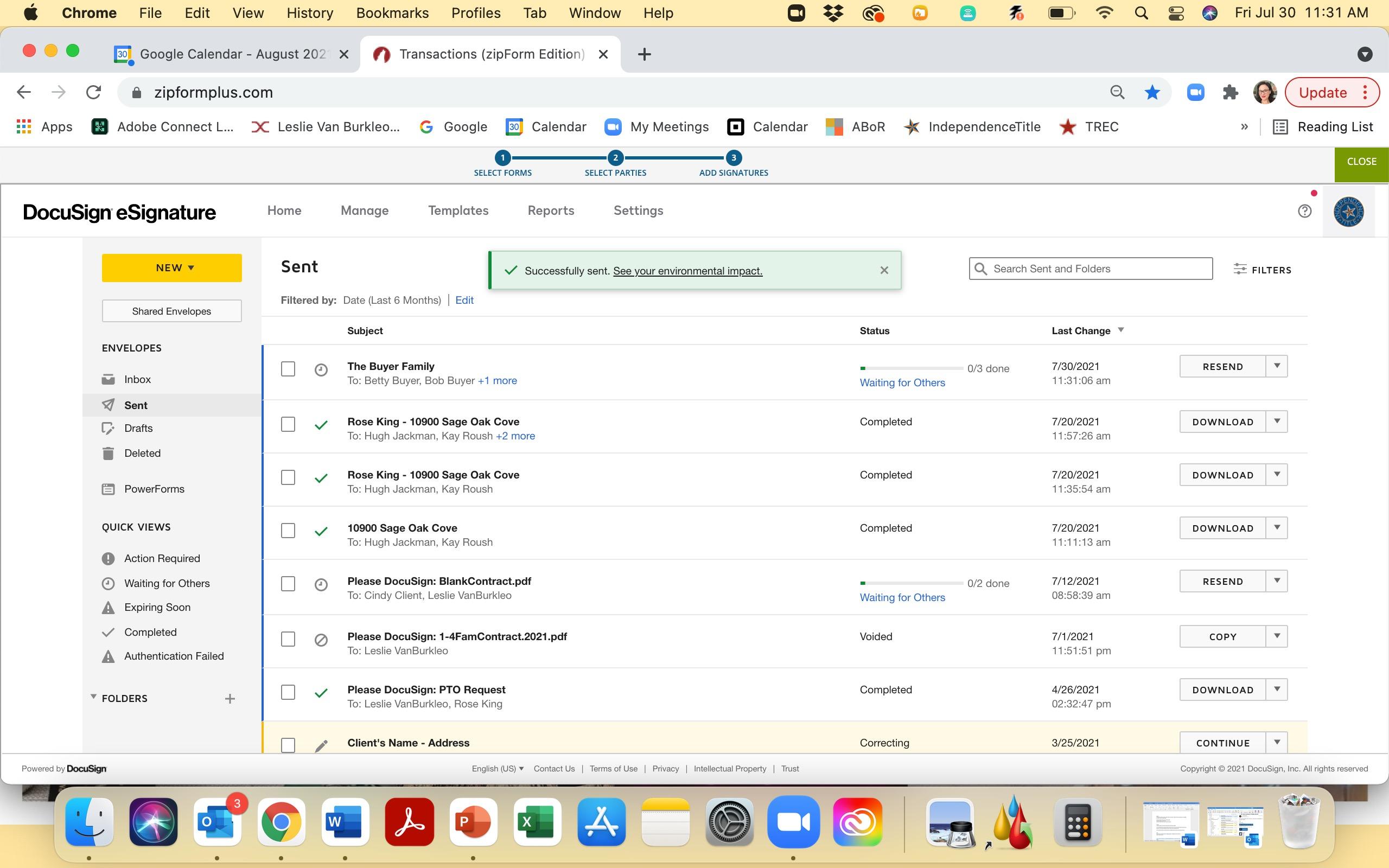Click the yellow NEW button
1389x868 pixels.
(x=171, y=268)
